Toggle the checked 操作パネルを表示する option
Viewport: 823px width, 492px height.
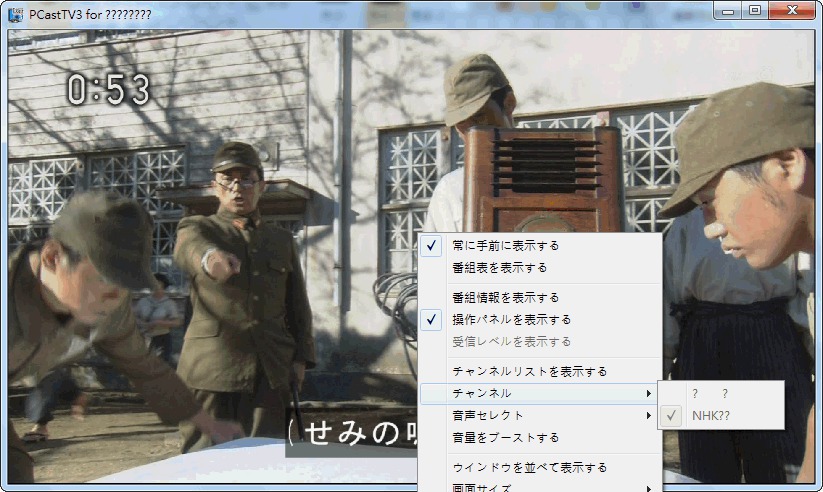coord(511,320)
